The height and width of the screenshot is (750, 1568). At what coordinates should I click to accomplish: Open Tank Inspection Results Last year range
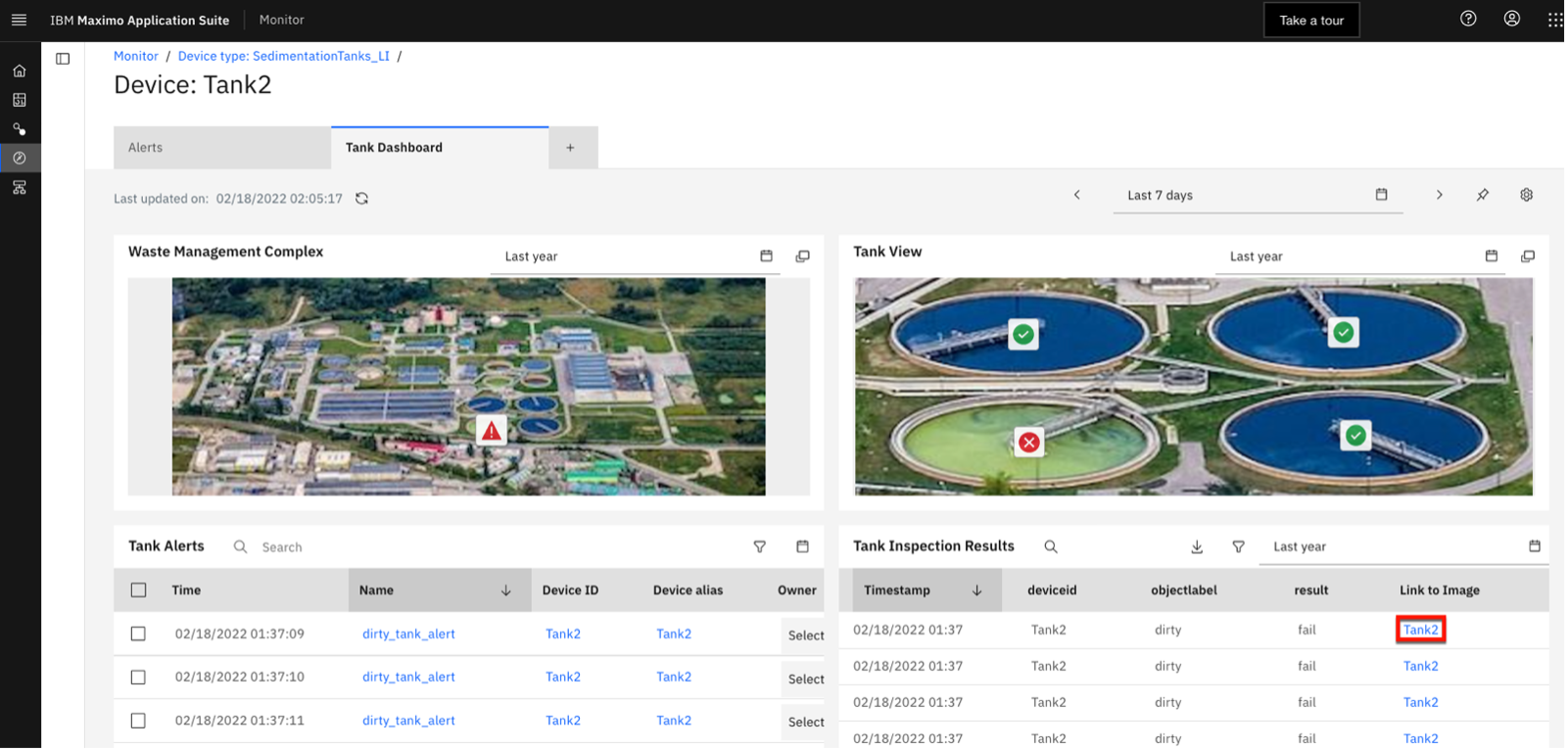click(x=1403, y=547)
